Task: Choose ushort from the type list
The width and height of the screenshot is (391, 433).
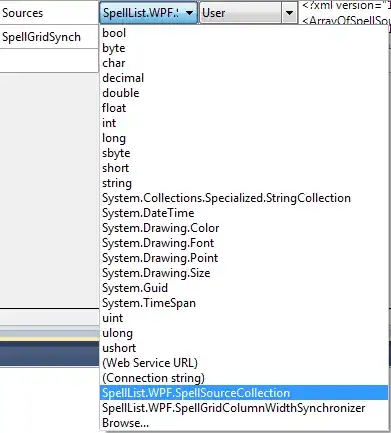Action: point(244,348)
